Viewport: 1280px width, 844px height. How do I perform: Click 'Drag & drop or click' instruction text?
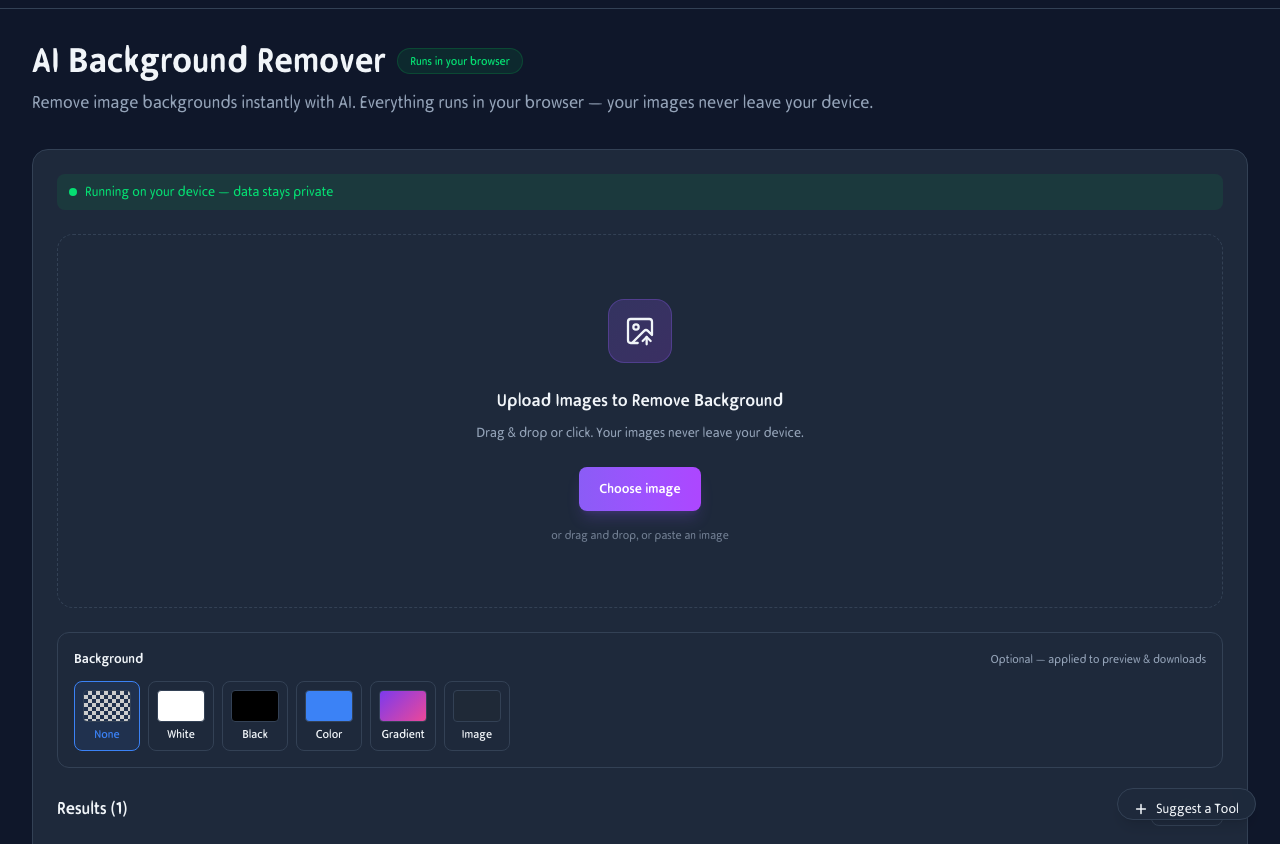tap(640, 433)
